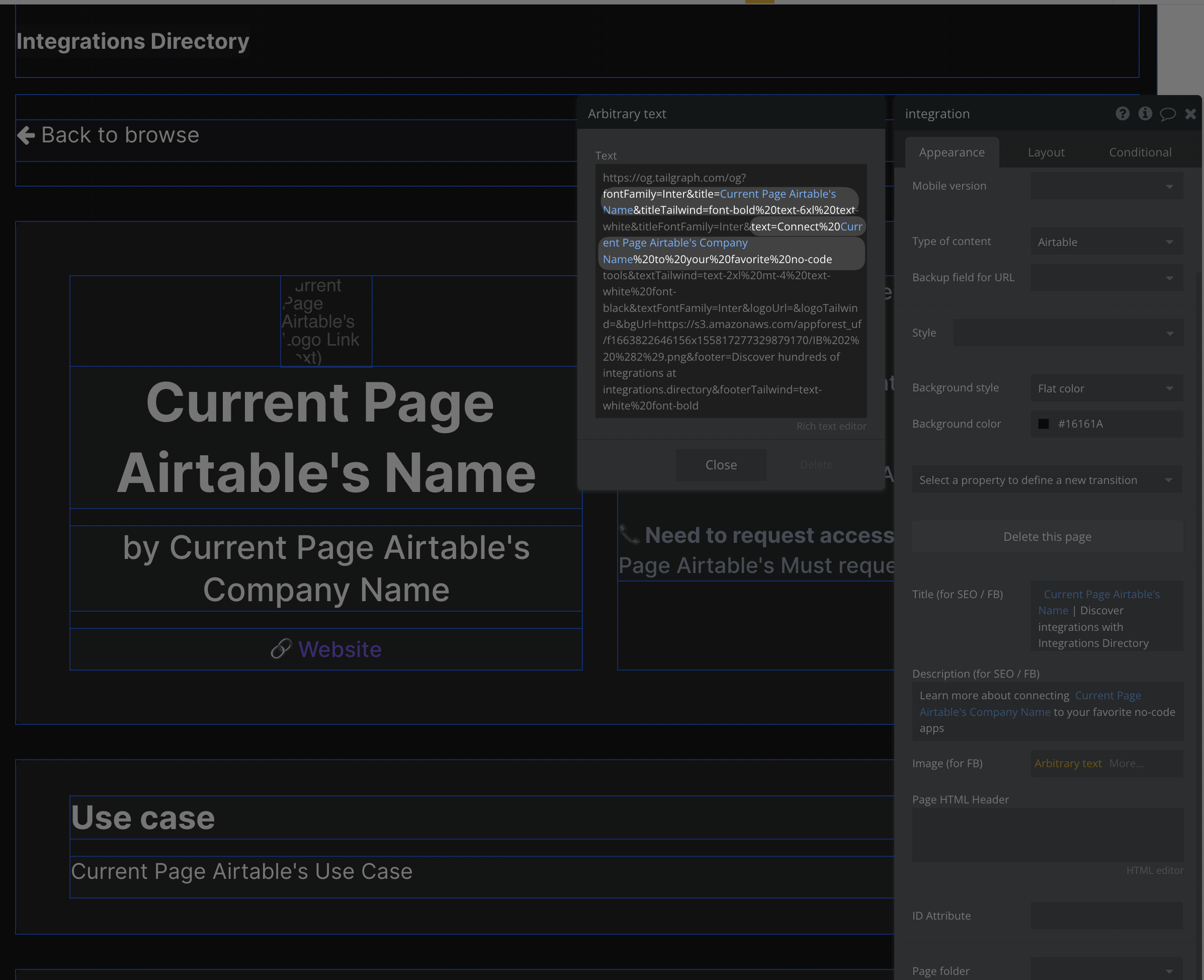Open the Type of content dropdown
Viewport: 1204px width, 980px height.
[x=1106, y=241]
